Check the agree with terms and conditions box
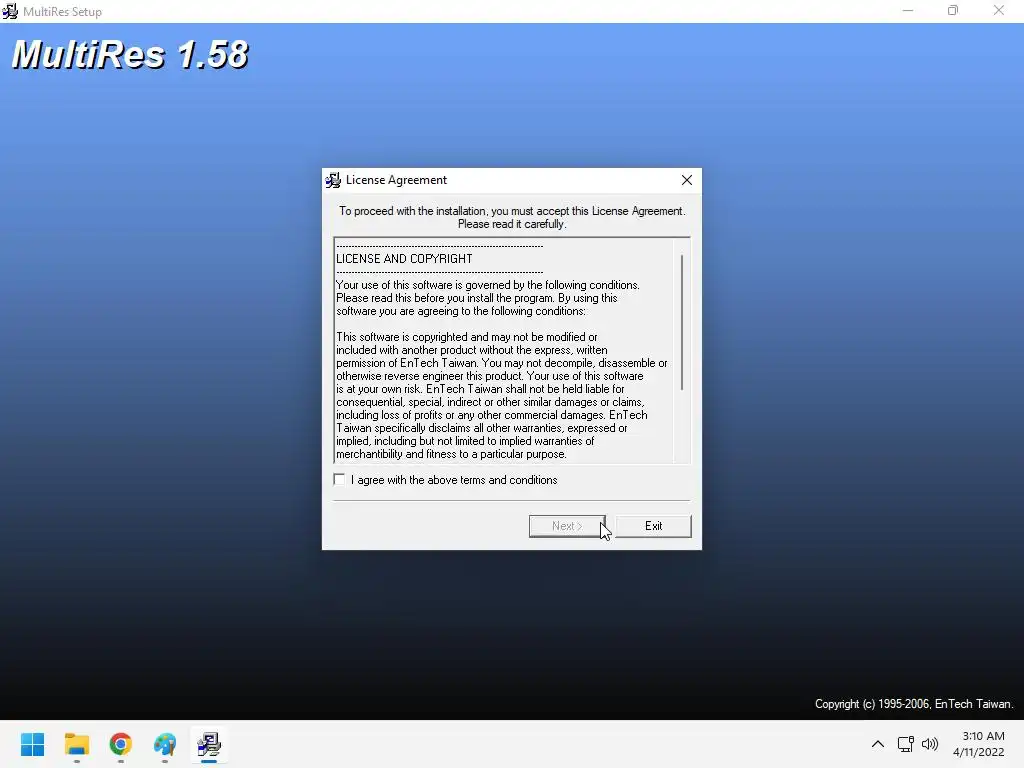 click(x=339, y=479)
